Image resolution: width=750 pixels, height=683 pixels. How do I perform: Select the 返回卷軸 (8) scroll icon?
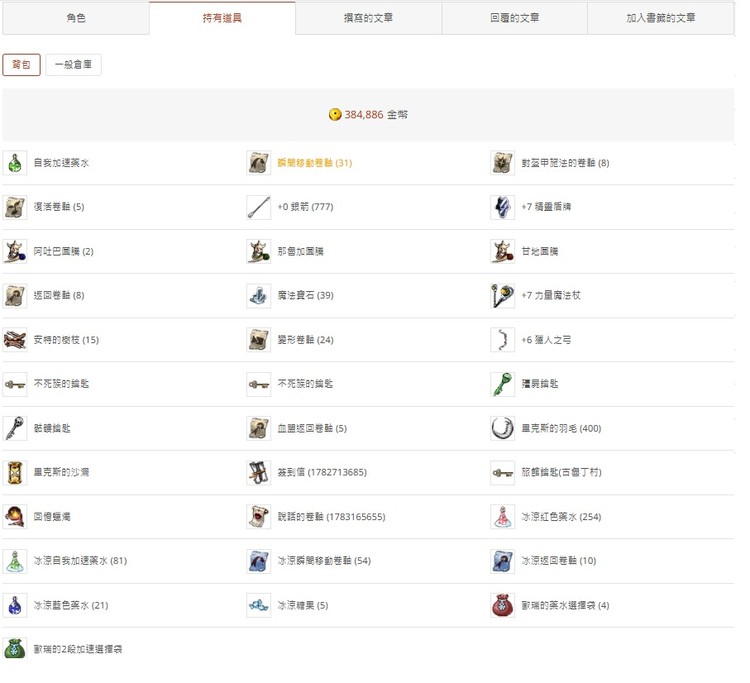pos(15,296)
